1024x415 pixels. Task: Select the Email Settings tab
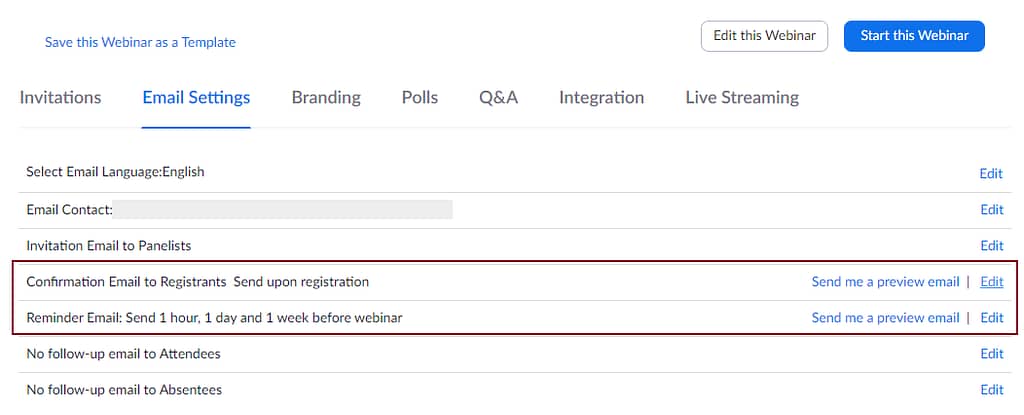click(x=196, y=97)
